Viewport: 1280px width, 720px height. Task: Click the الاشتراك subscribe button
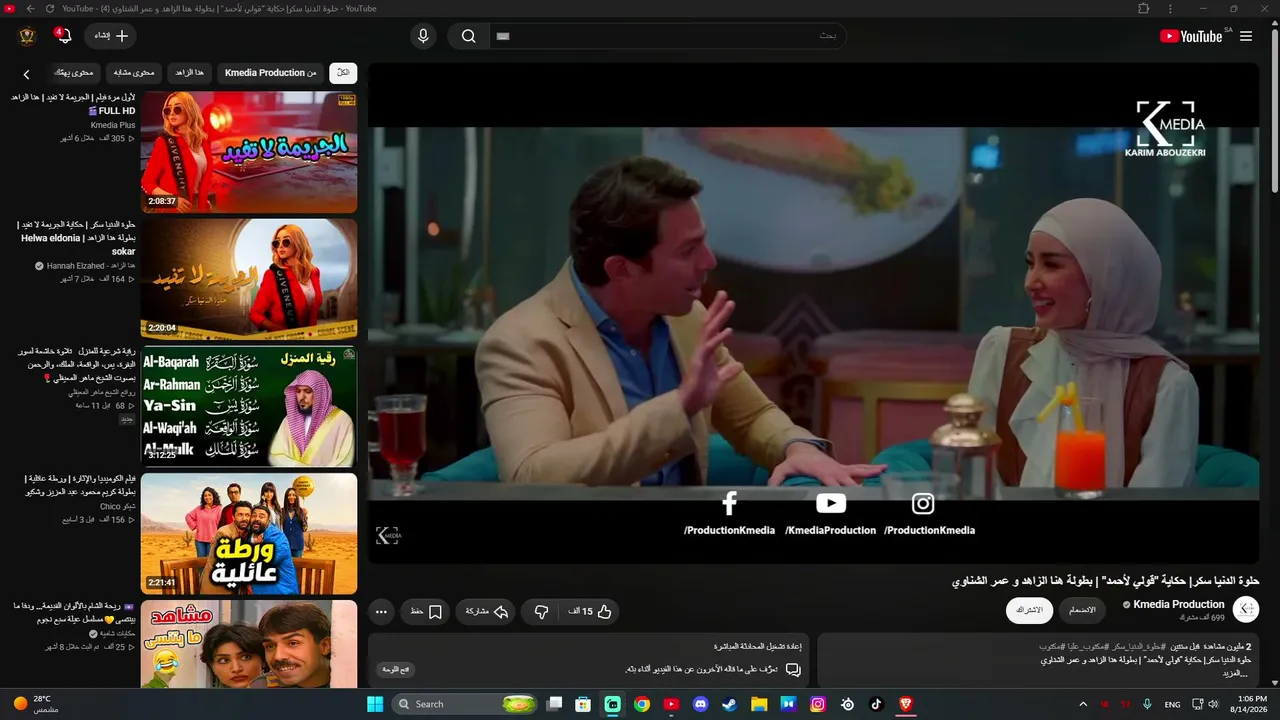(x=1029, y=610)
